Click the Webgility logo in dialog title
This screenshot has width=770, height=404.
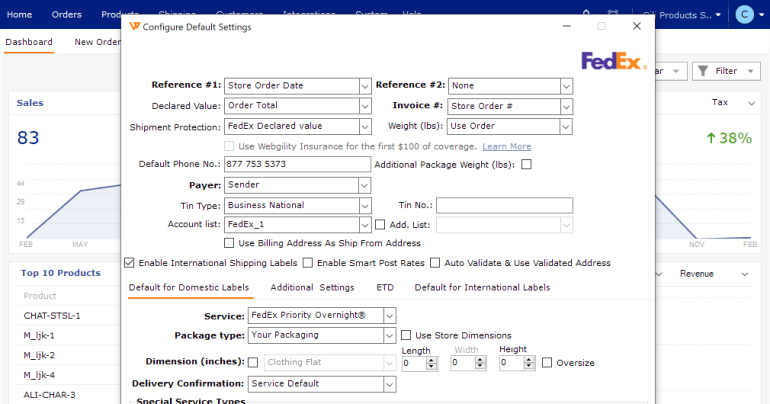pyautogui.click(x=134, y=27)
